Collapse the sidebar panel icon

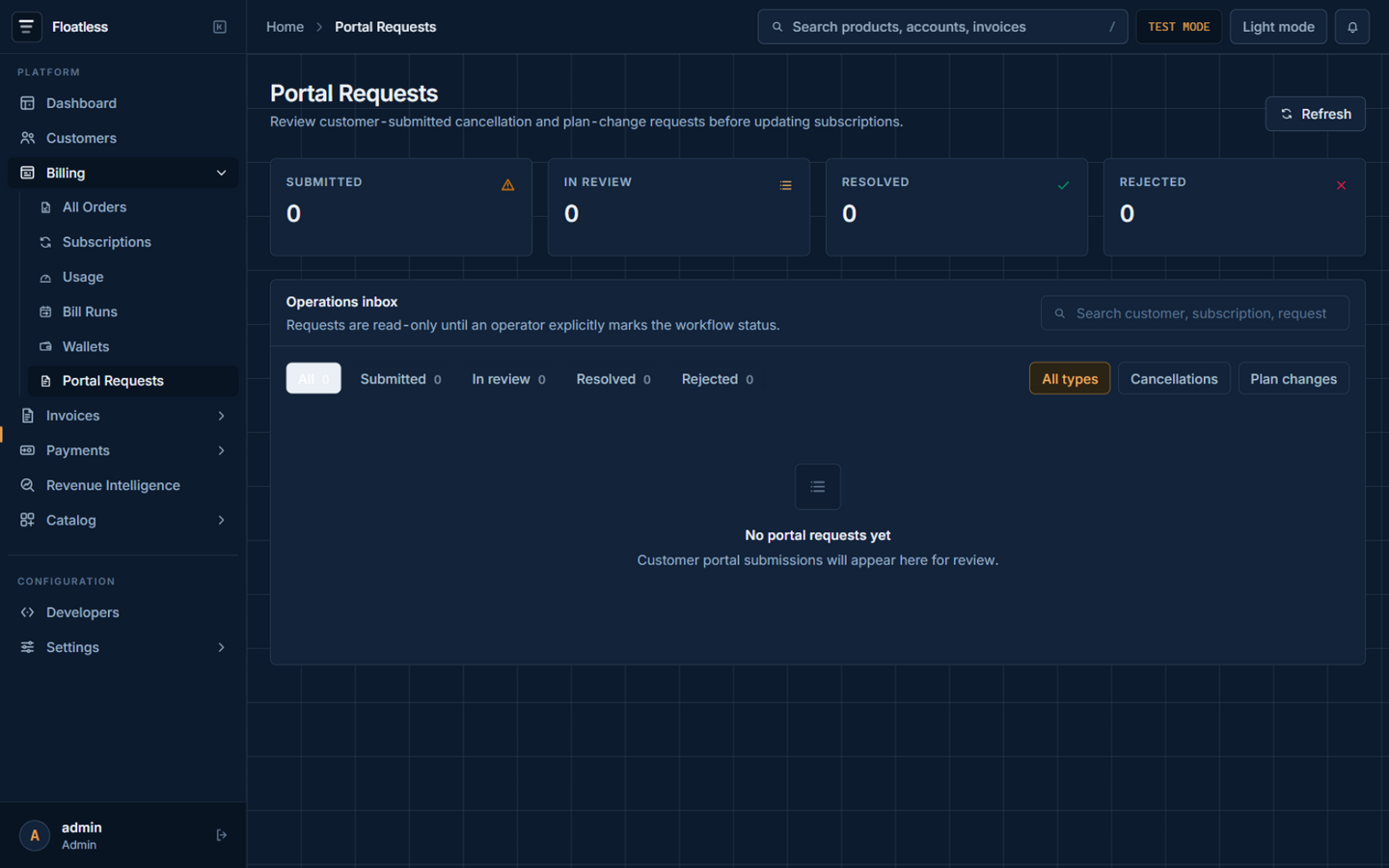(220, 27)
